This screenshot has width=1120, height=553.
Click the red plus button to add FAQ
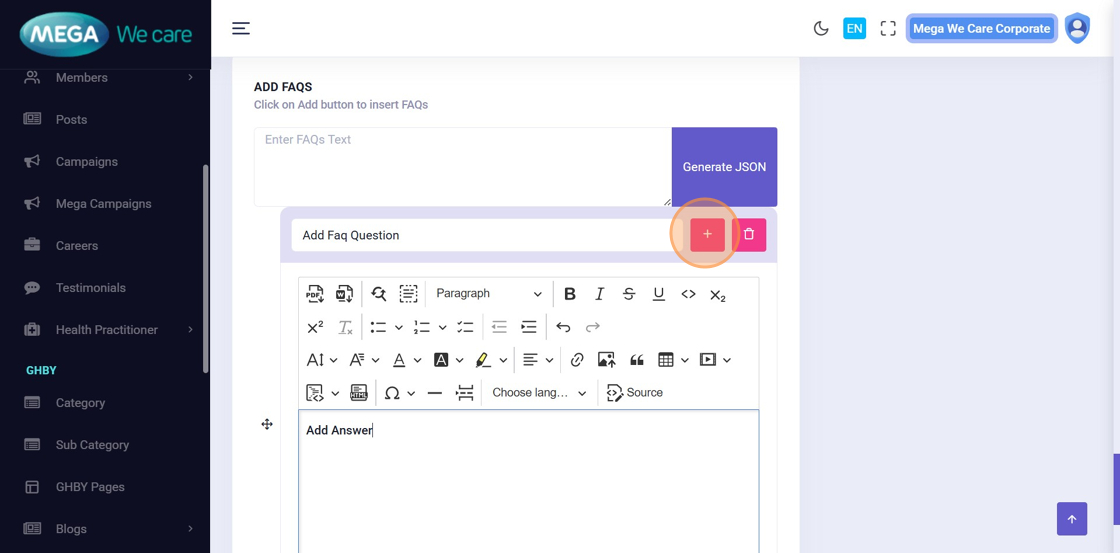click(x=707, y=235)
